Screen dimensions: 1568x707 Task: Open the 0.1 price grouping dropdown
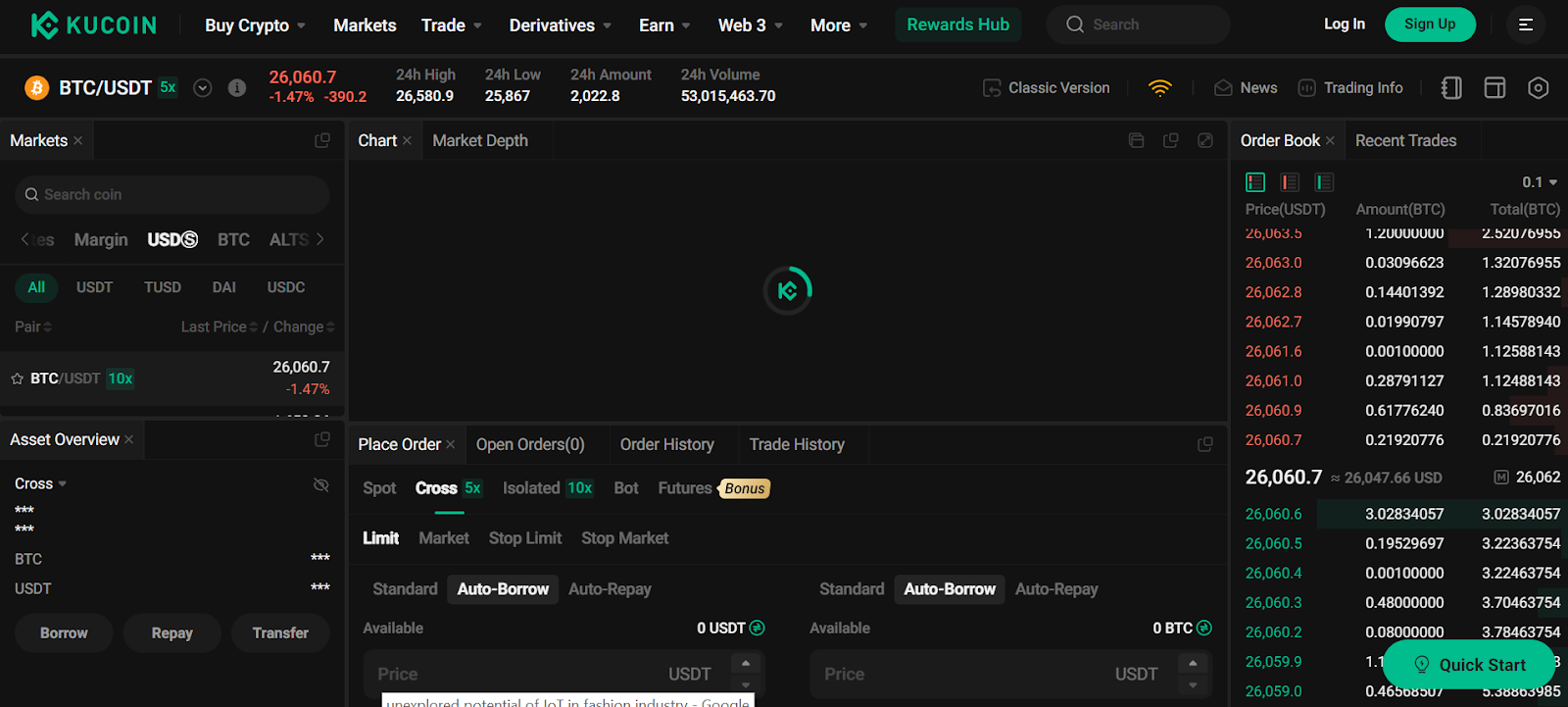1540,182
